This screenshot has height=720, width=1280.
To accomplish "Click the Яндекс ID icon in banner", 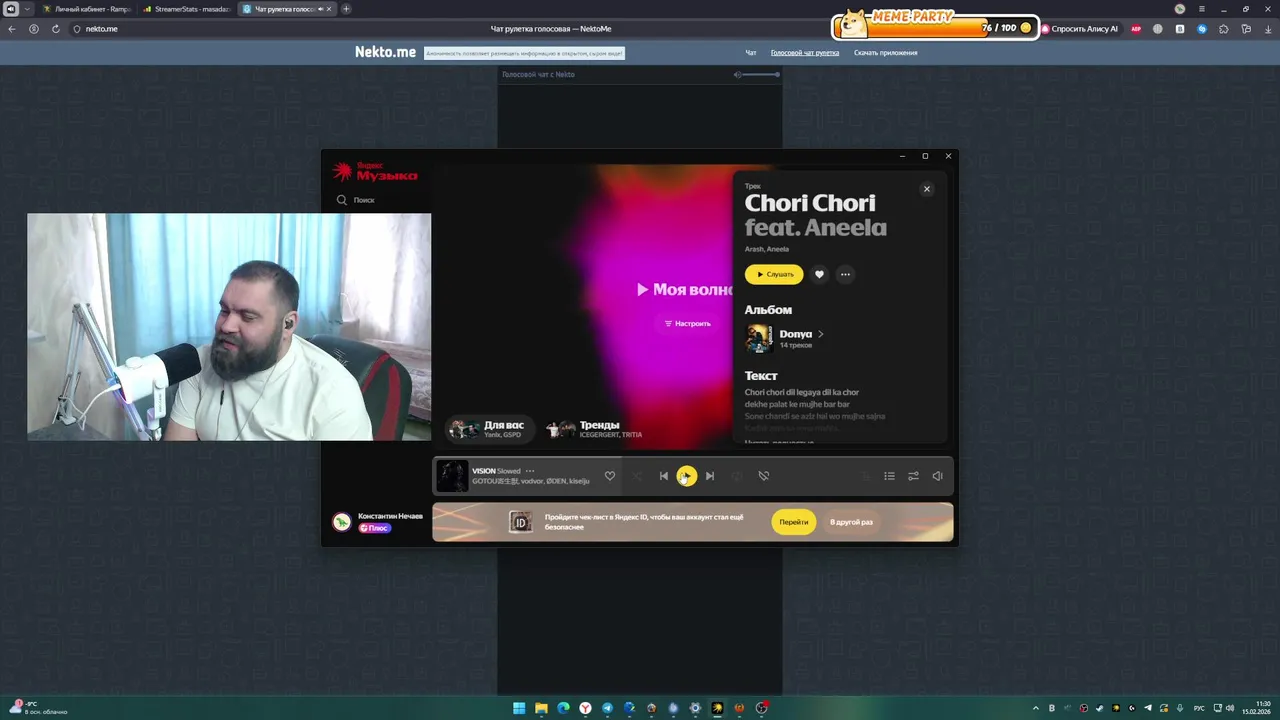I will [520, 522].
